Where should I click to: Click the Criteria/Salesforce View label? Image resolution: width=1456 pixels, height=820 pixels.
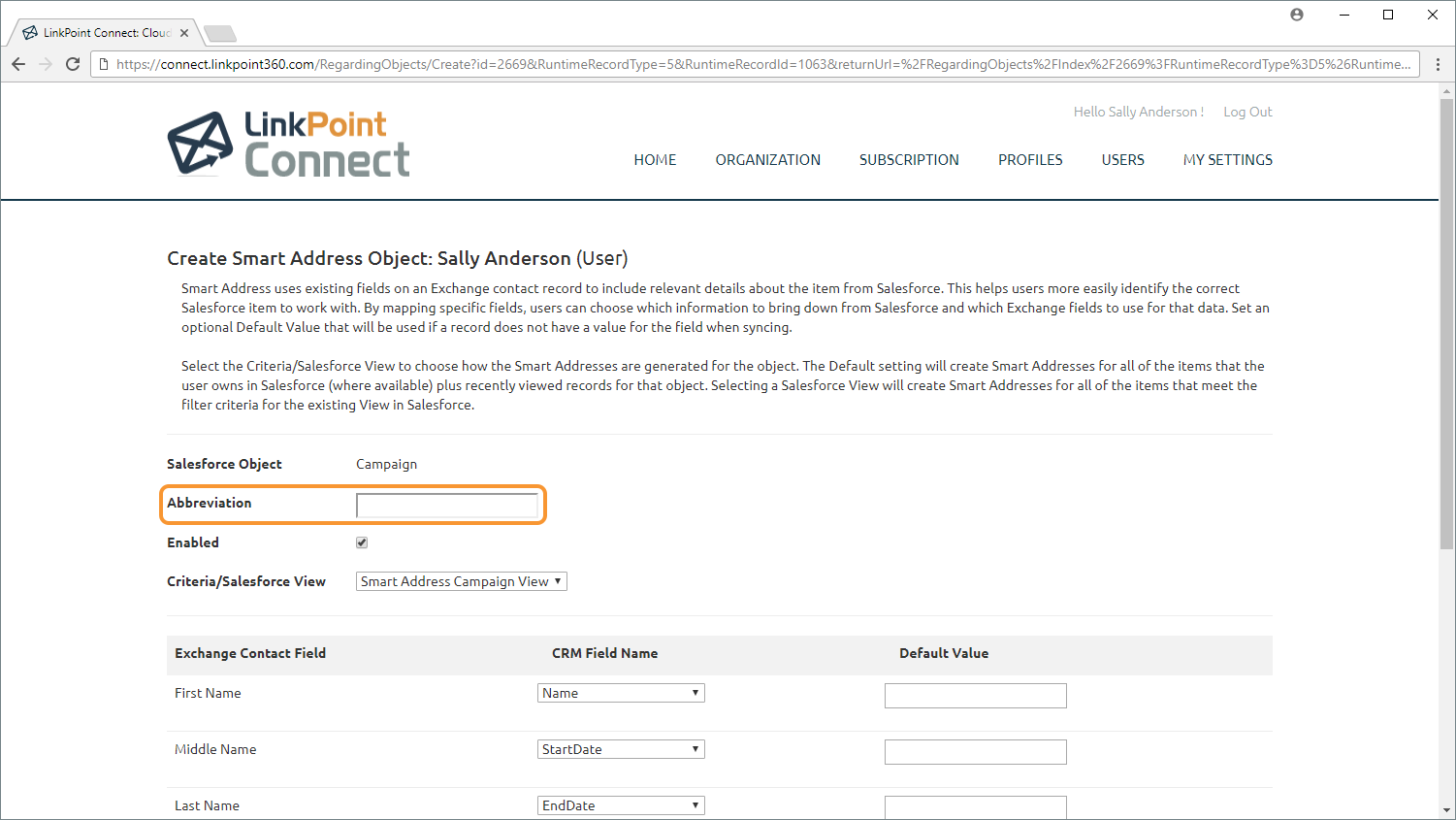(x=246, y=581)
